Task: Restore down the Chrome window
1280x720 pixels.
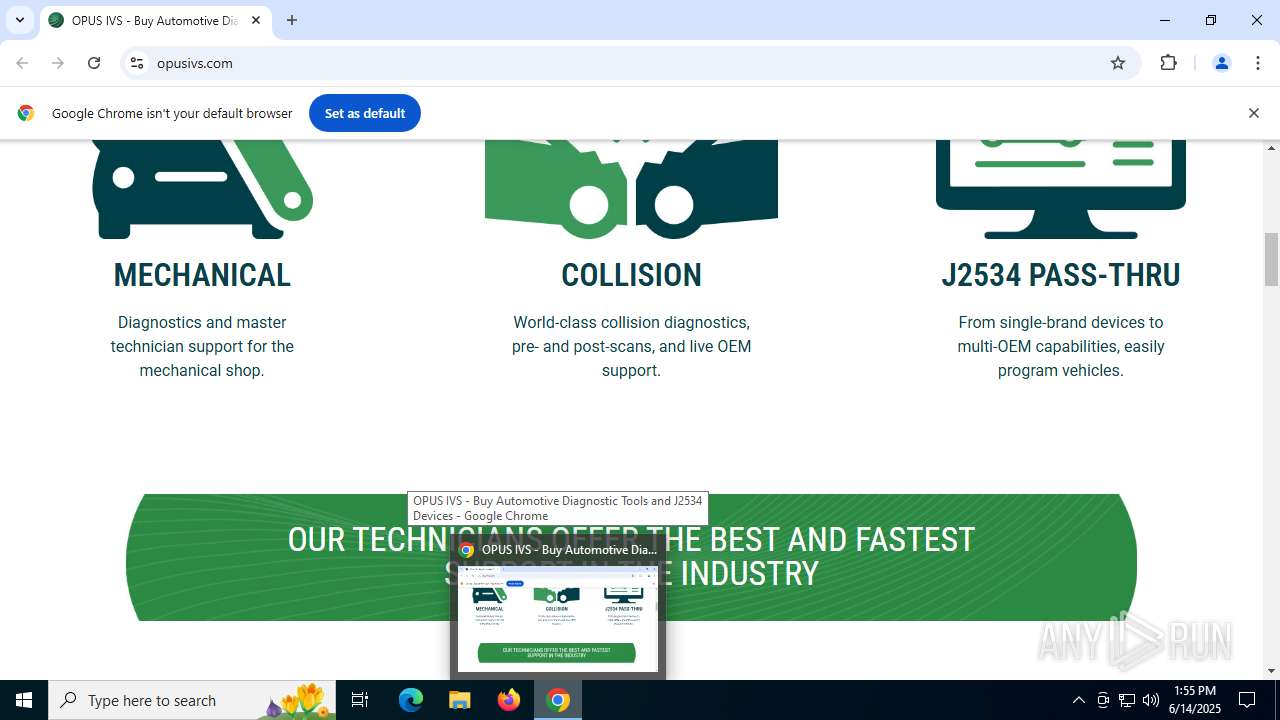Action: 1211,20
